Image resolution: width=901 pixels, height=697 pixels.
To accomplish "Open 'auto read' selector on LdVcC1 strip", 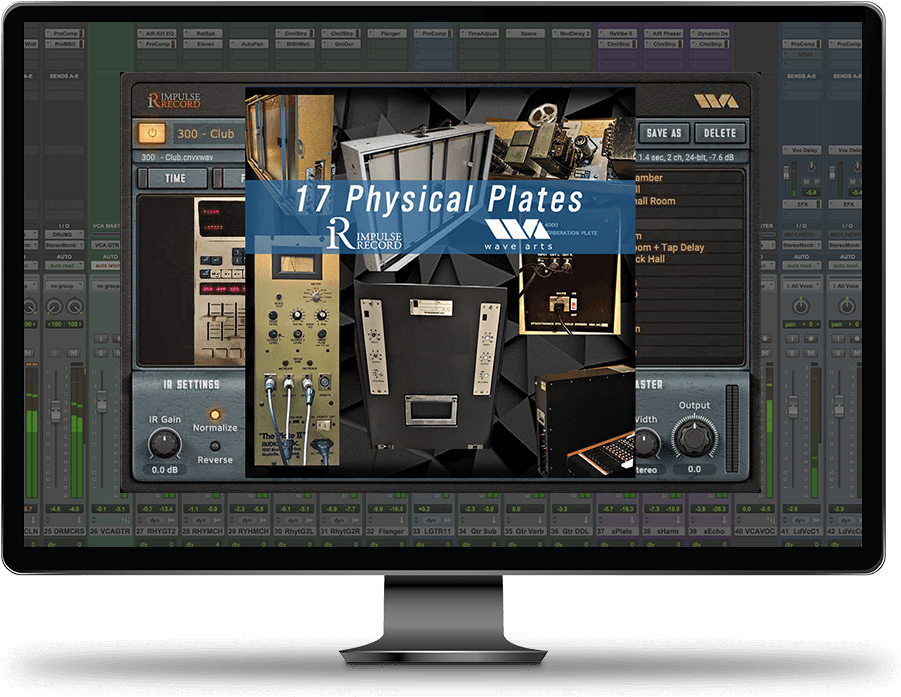I will pyautogui.click(x=802, y=265).
